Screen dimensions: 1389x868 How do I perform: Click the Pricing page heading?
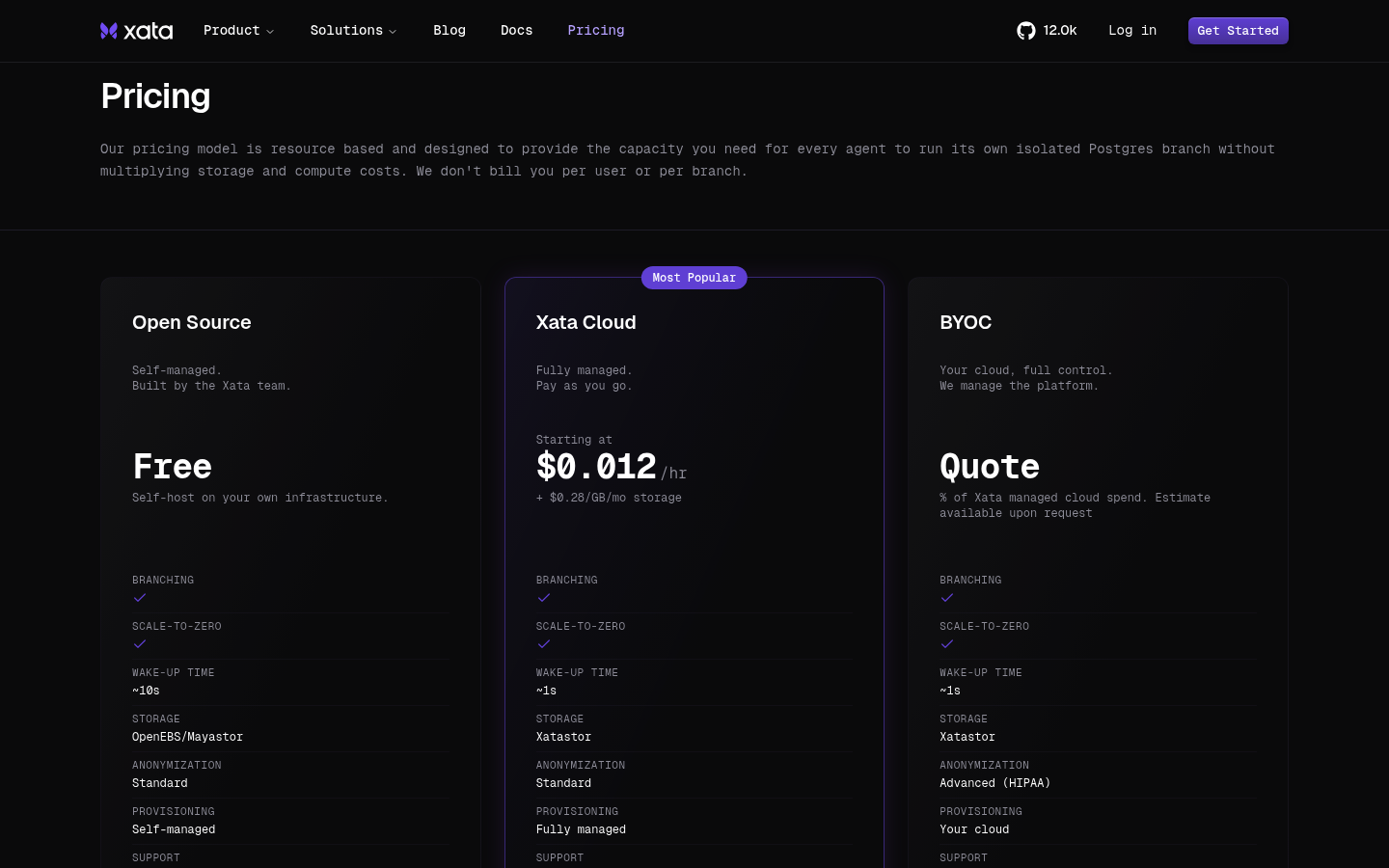(155, 96)
